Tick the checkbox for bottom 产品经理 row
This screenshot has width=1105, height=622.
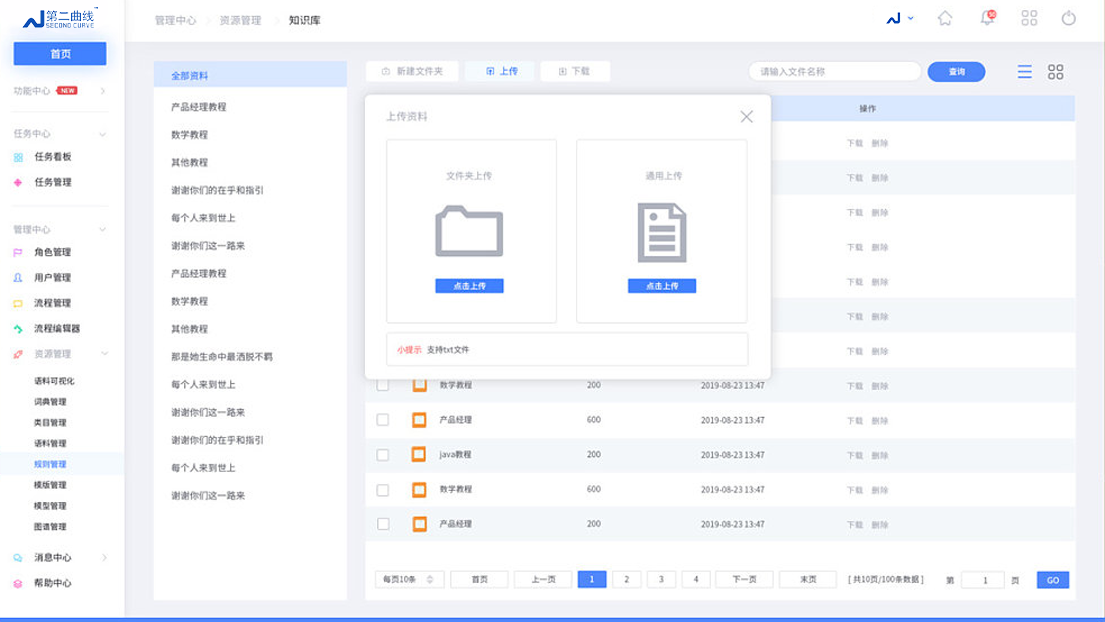[383, 524]
